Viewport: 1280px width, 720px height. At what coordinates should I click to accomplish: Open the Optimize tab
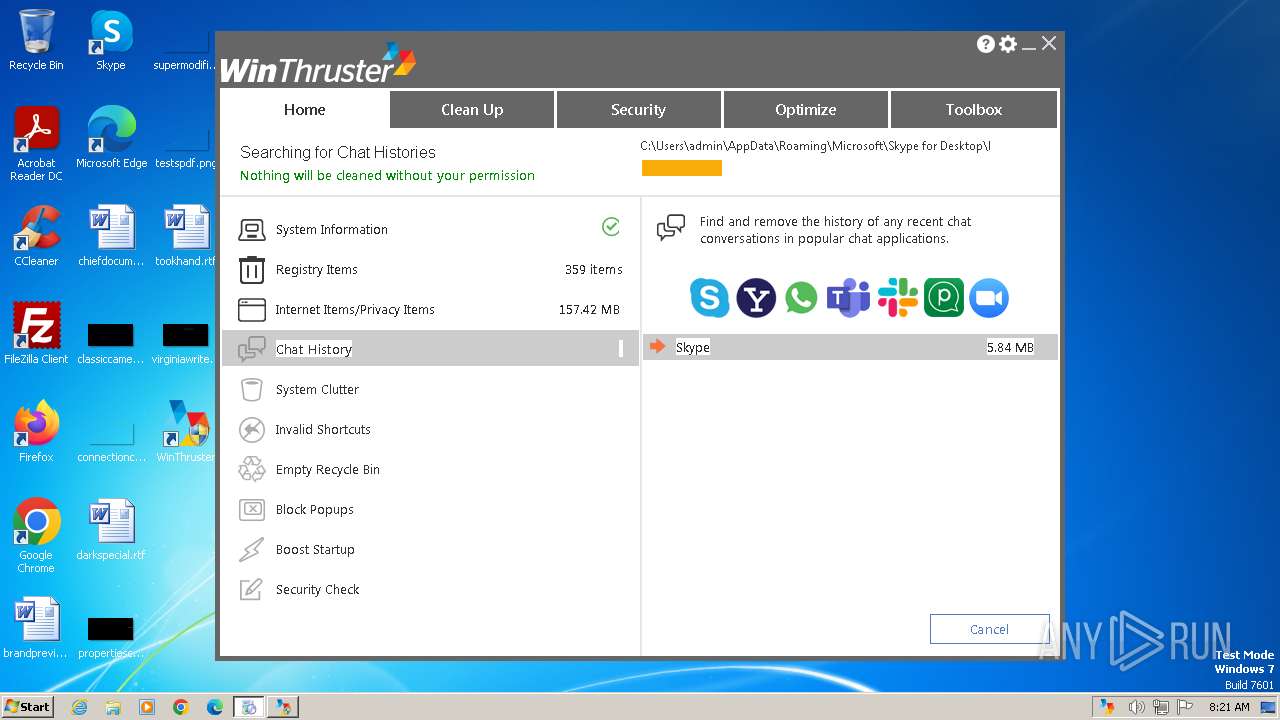coord(805,110)
